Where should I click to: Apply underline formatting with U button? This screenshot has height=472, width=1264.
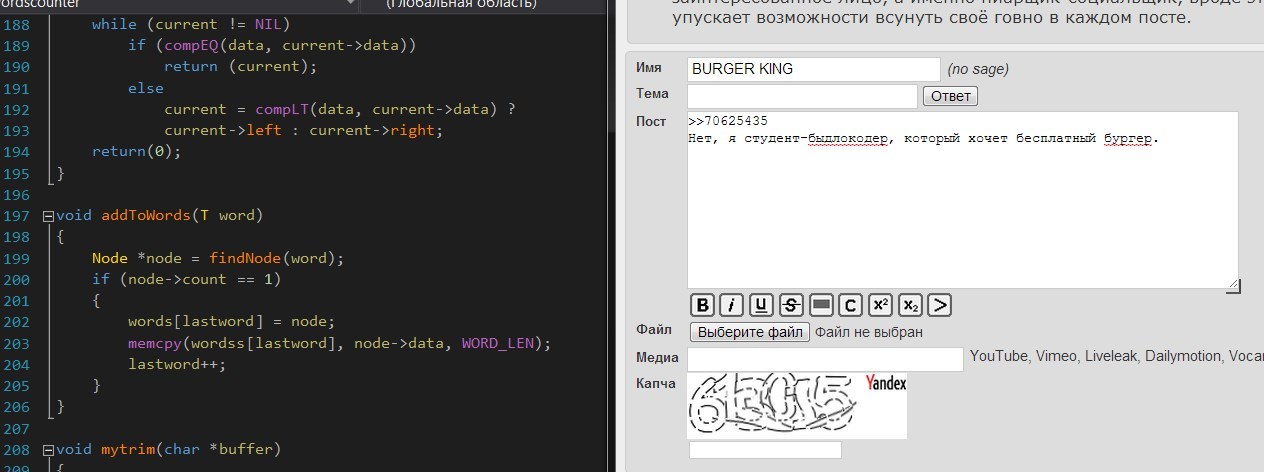click(x=762, y=305)
